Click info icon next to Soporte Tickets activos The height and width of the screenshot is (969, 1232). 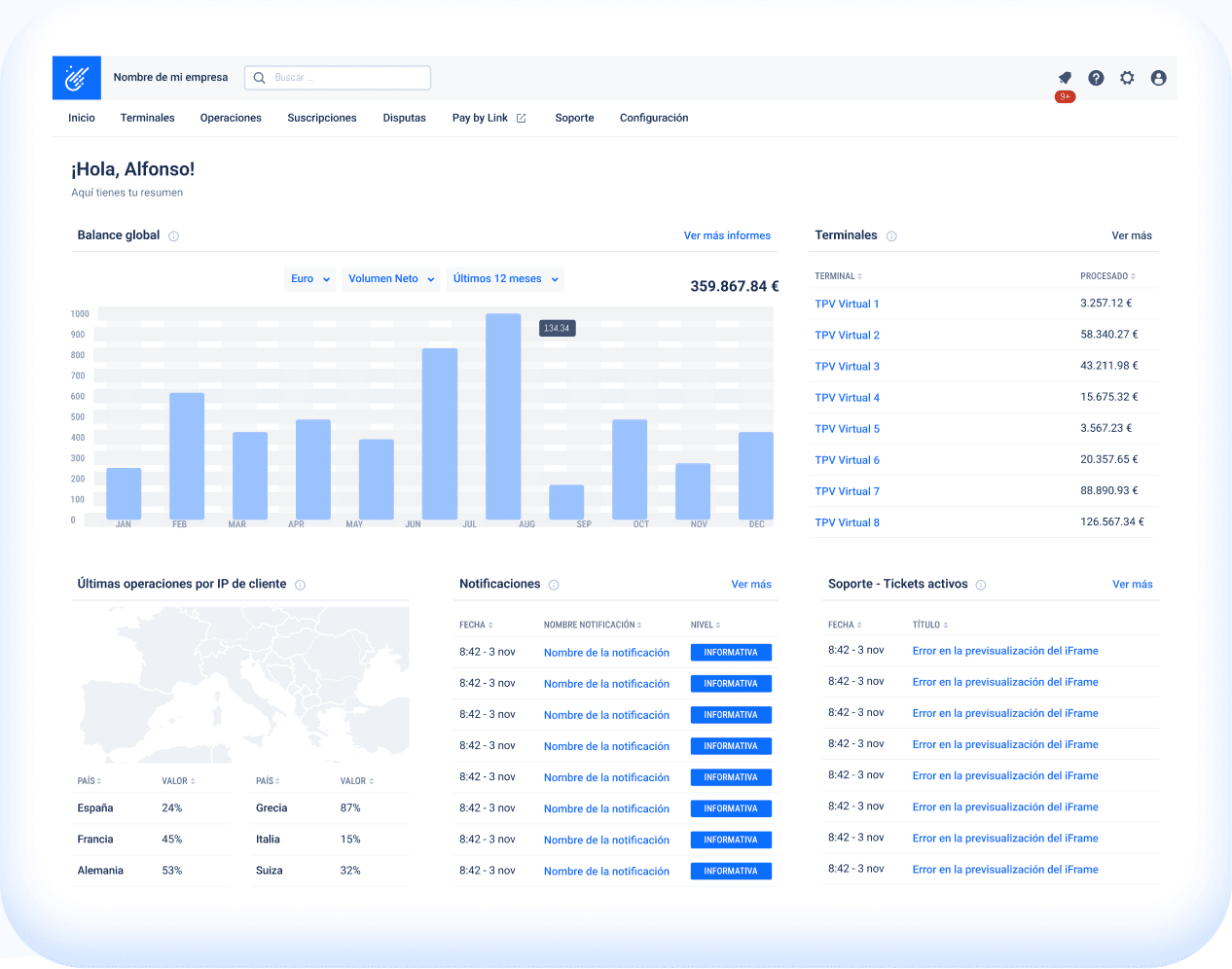tap(981, 585)
